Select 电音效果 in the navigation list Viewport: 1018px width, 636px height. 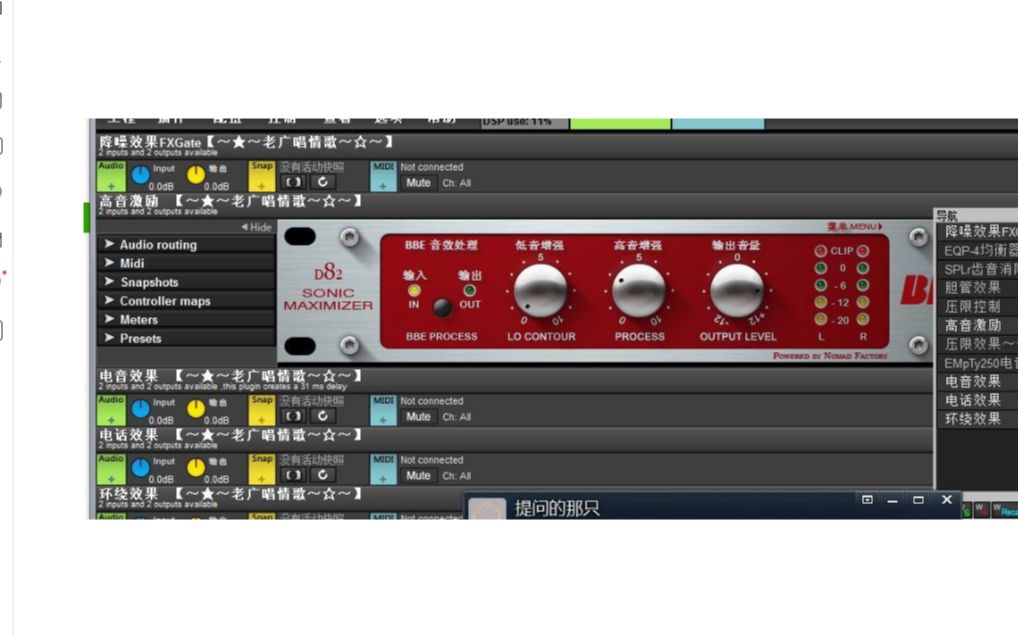point(978,382)
